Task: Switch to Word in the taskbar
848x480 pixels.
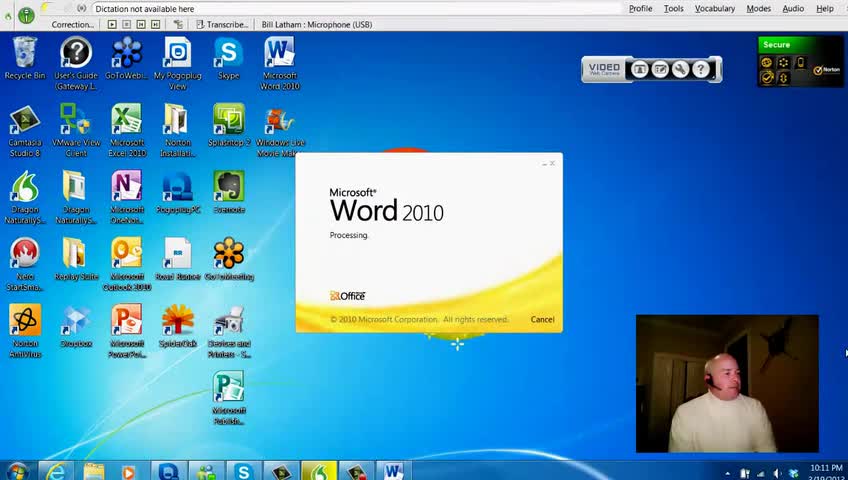Action: 393,471
